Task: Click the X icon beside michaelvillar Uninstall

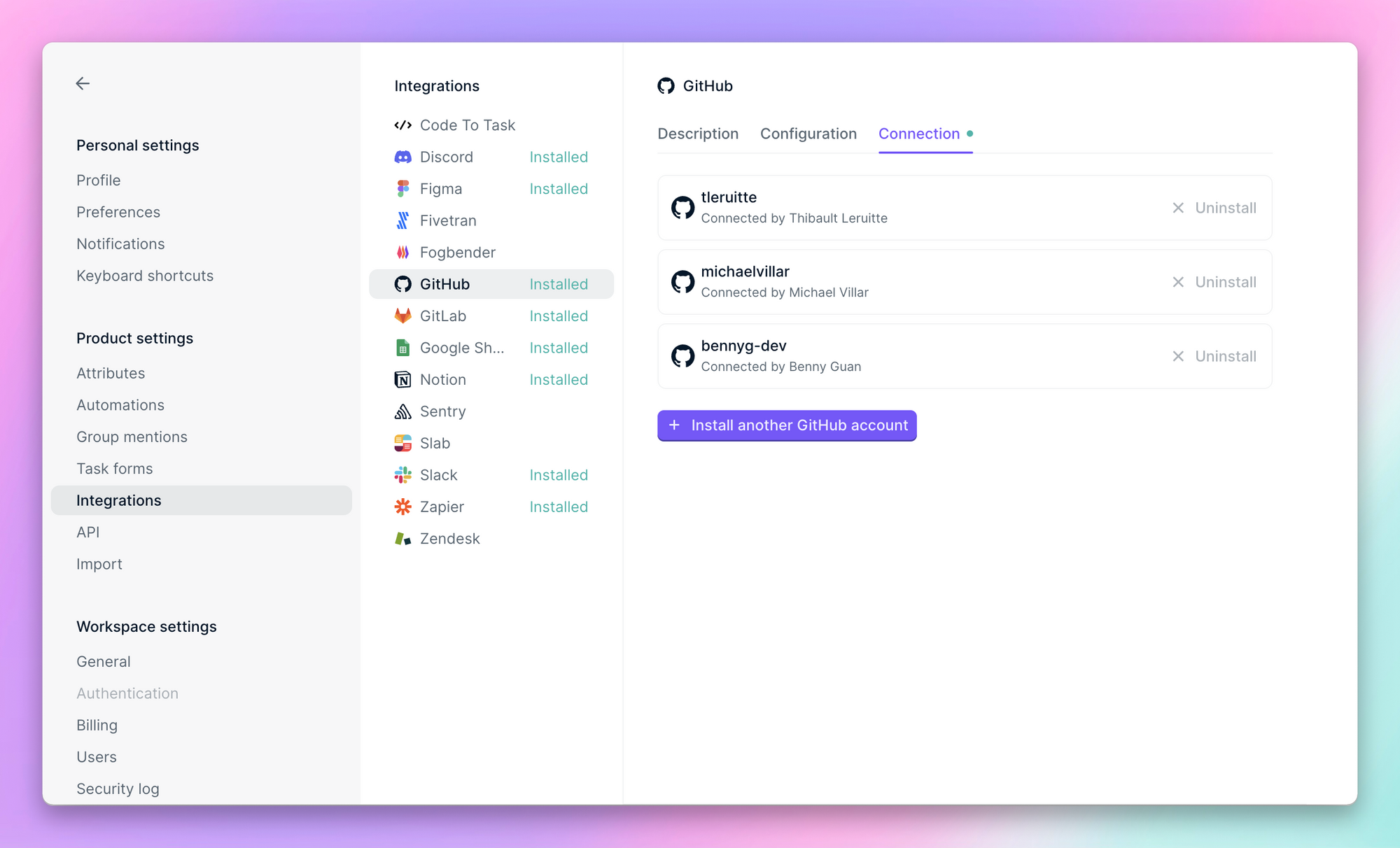Action: [1178, 282]
